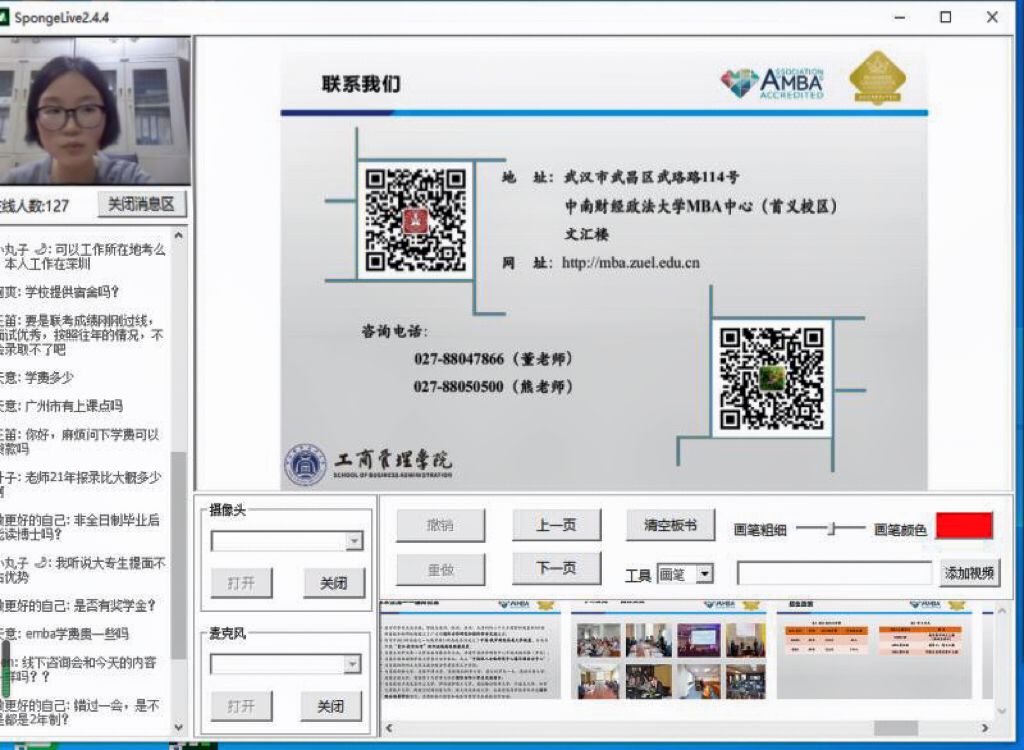Click the top-left QR code on slide
The image size is (1024, 750).
click(415, 220)
